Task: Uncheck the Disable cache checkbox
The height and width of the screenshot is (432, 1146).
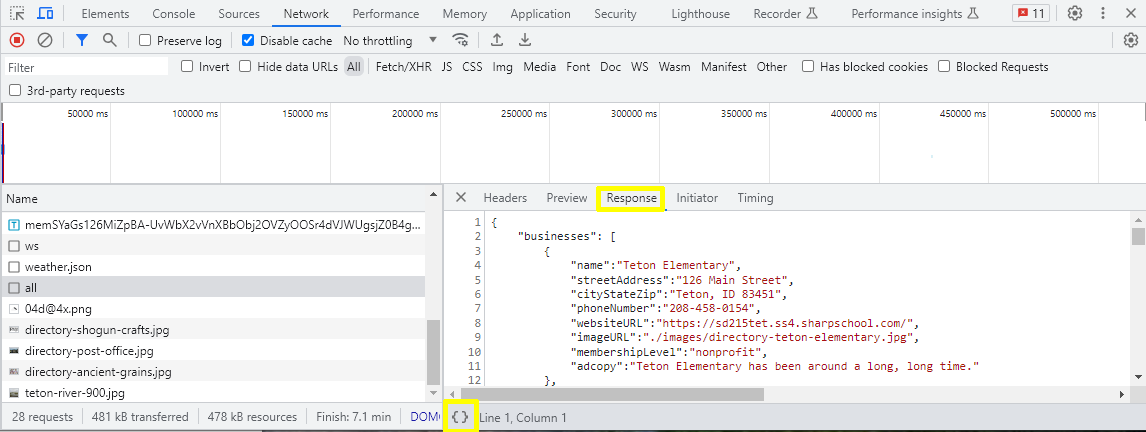Action: coord(248,41)
